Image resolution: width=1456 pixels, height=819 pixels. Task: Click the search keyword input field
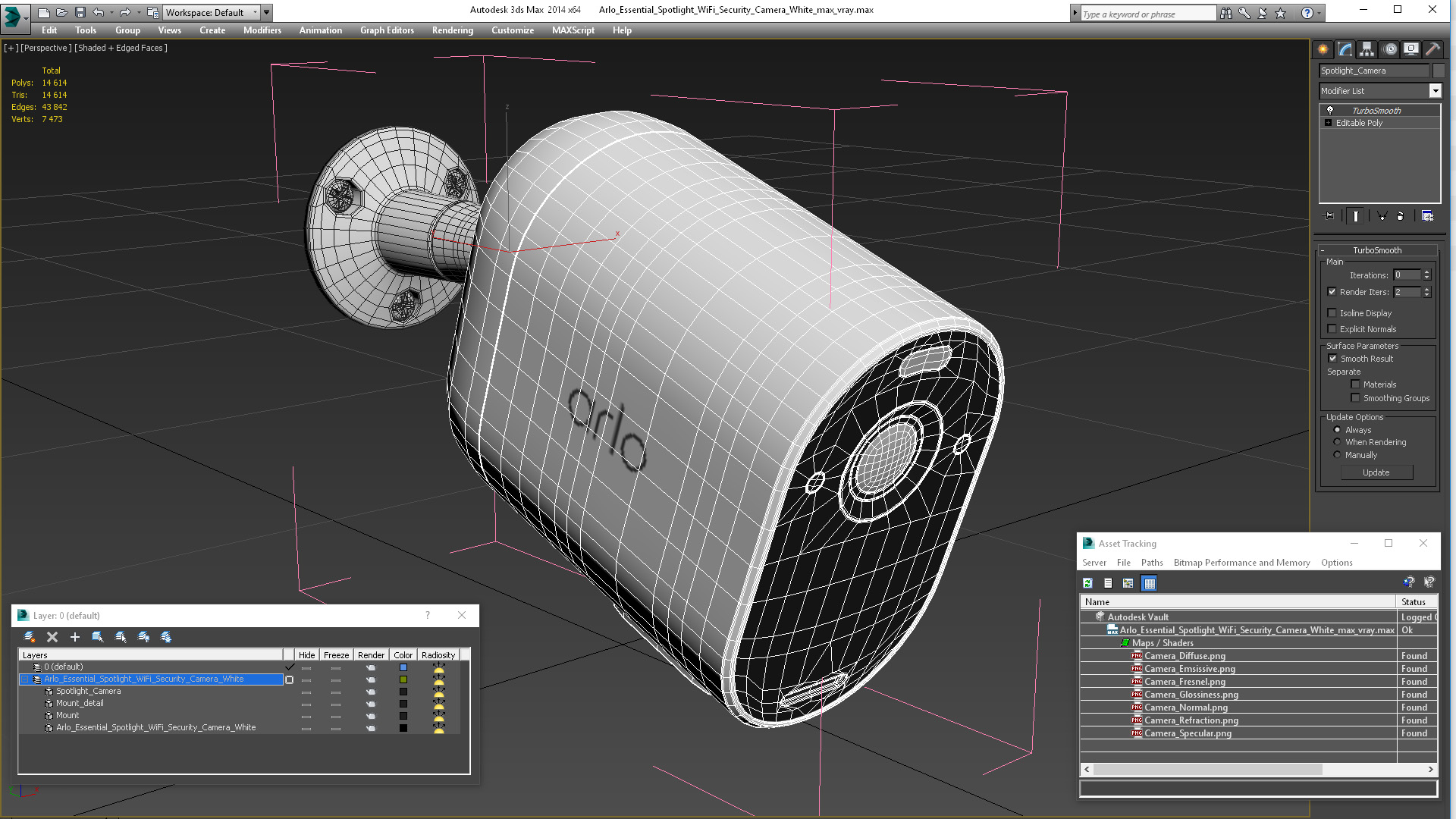click(x=1147, y=14)
